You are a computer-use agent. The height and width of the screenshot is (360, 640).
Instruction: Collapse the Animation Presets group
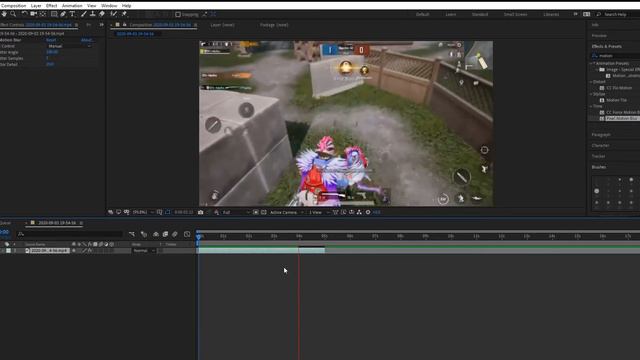(591, 64)
